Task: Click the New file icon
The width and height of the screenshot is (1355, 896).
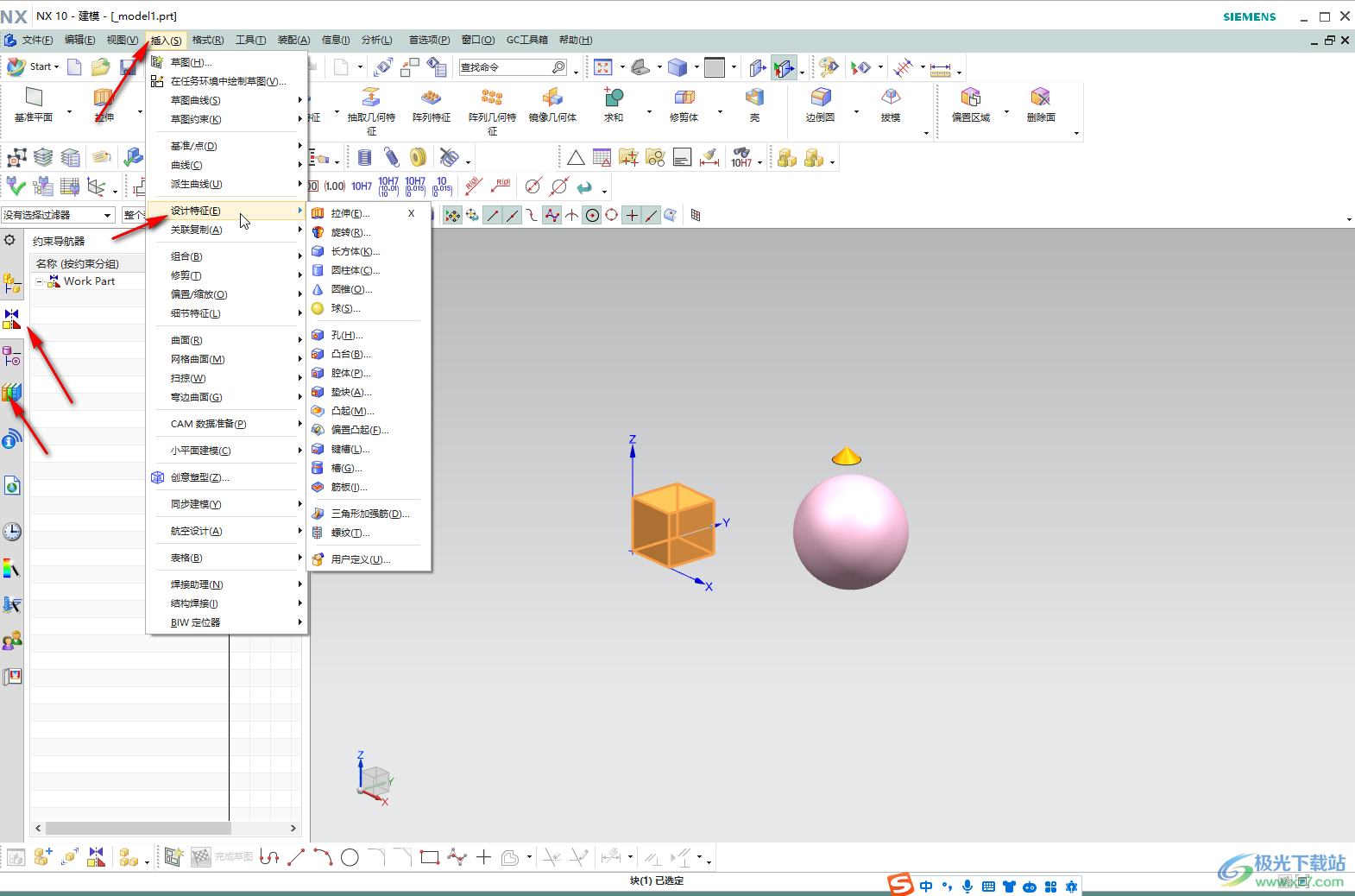Action: point(75,66)
